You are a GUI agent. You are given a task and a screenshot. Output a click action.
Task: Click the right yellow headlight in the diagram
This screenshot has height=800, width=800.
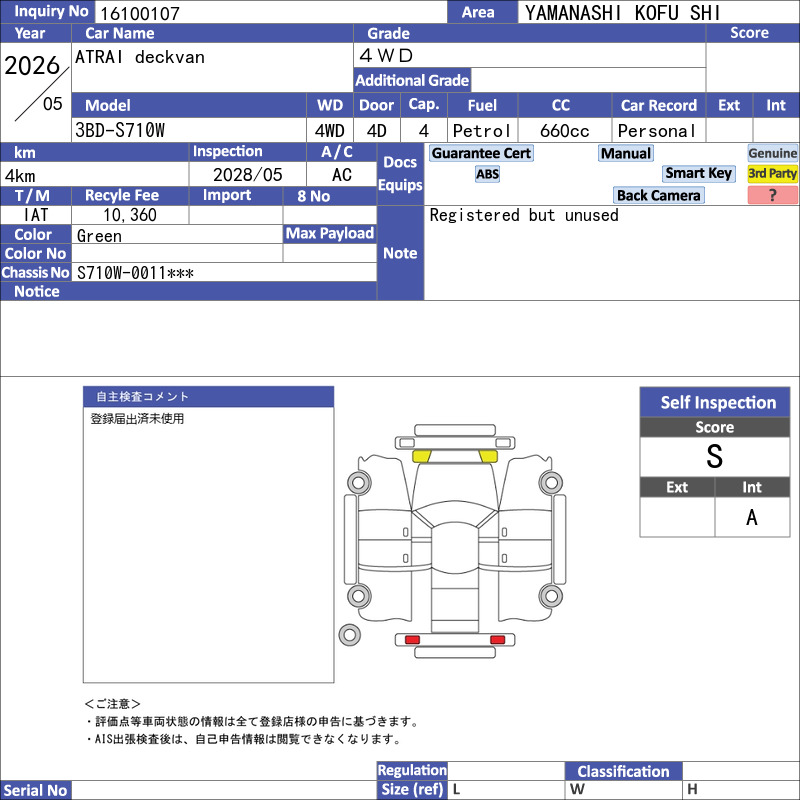click(488, 457)
